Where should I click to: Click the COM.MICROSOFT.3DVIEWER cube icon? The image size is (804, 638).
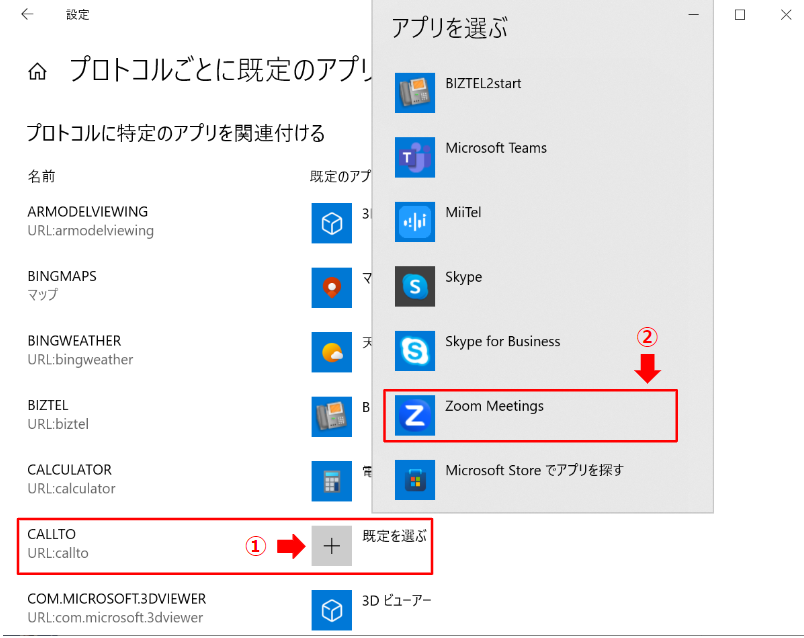332,610
